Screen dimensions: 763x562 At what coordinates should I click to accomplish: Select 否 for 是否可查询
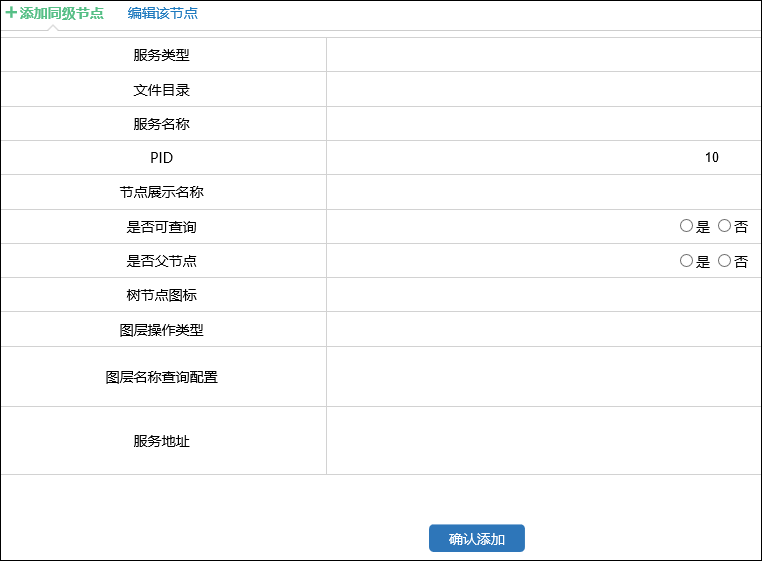click(725, 226)
